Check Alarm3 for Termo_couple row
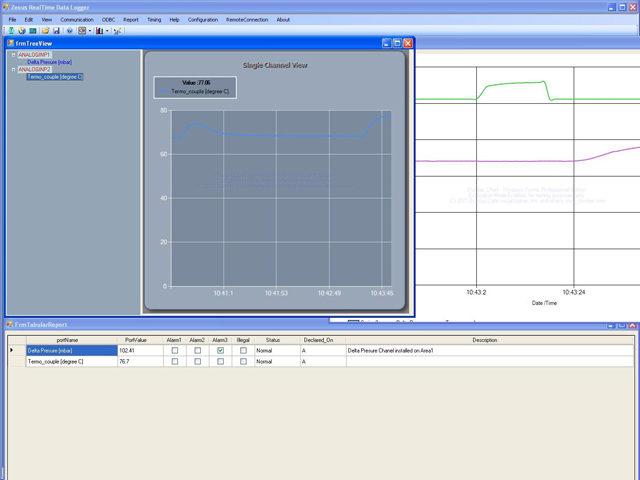The height and width of the screenshot is (480, 640). (220, 361)
